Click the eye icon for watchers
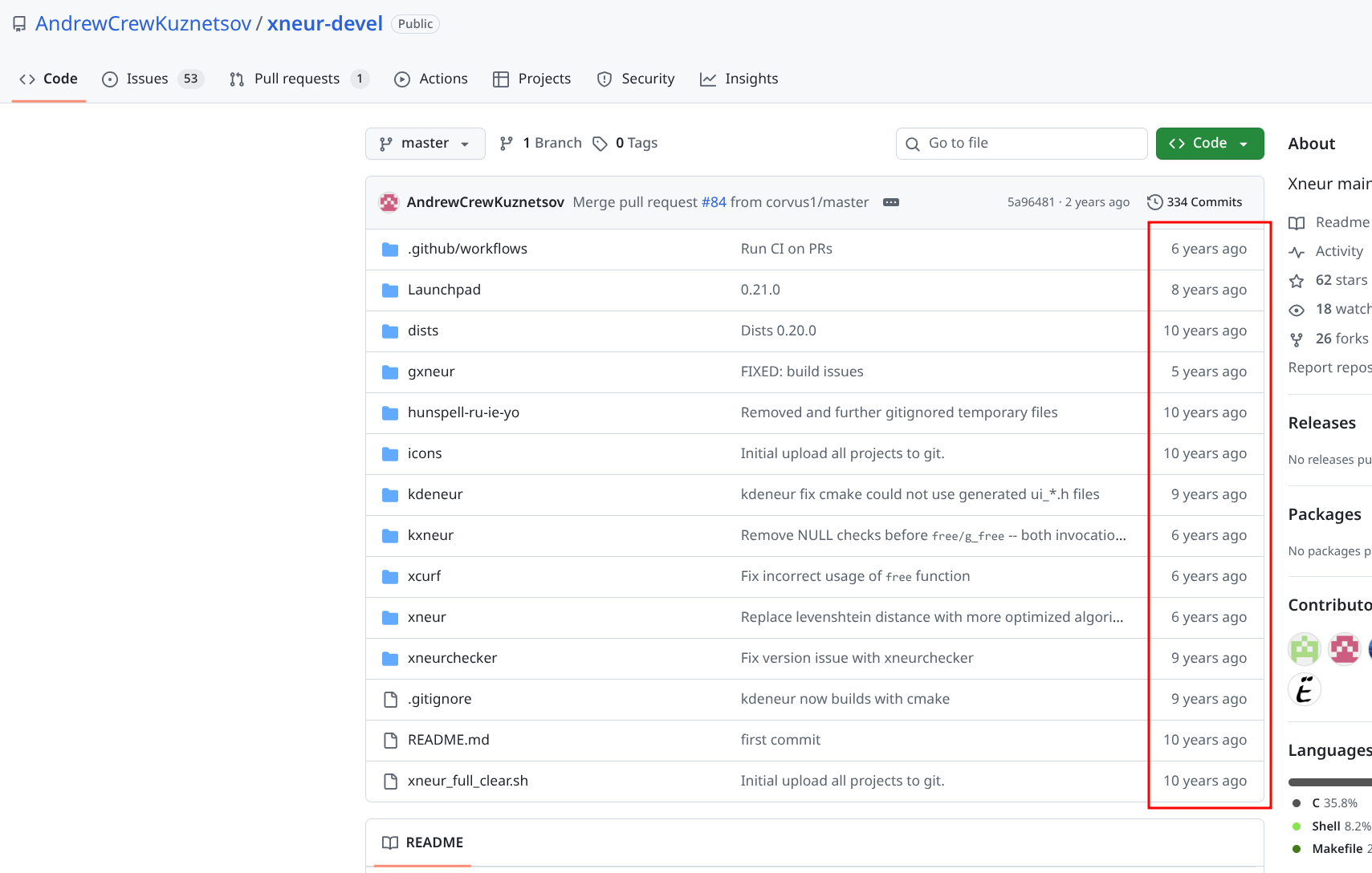 point(1297,310)
